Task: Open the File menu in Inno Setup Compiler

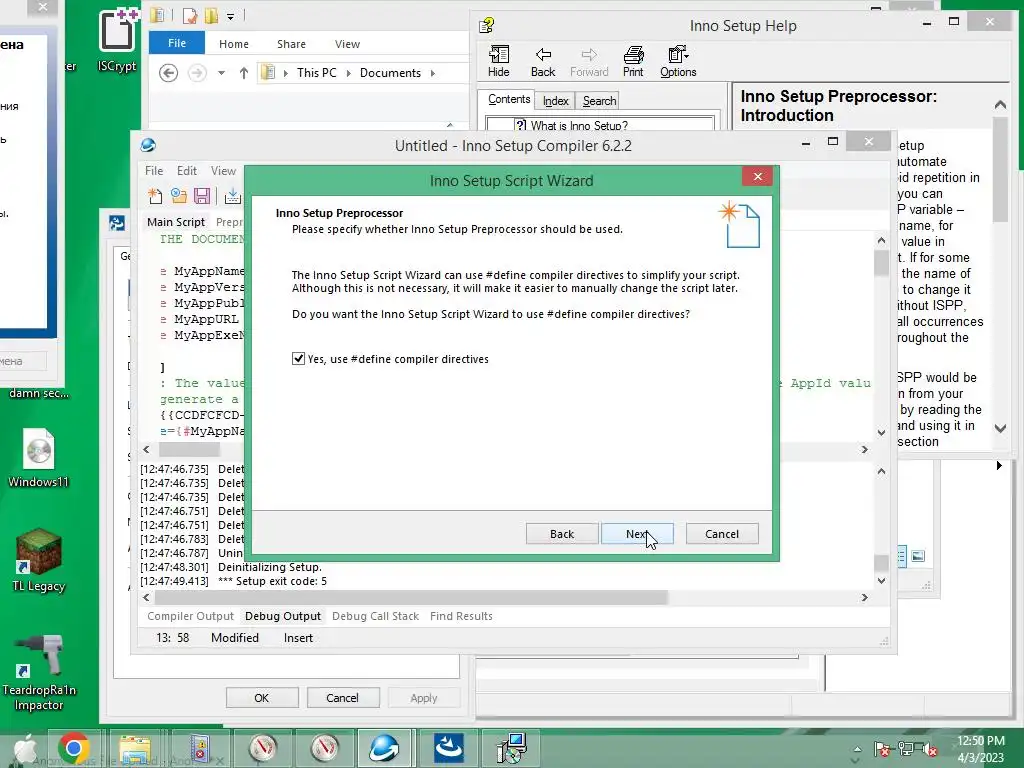Action: click(154, 170)
